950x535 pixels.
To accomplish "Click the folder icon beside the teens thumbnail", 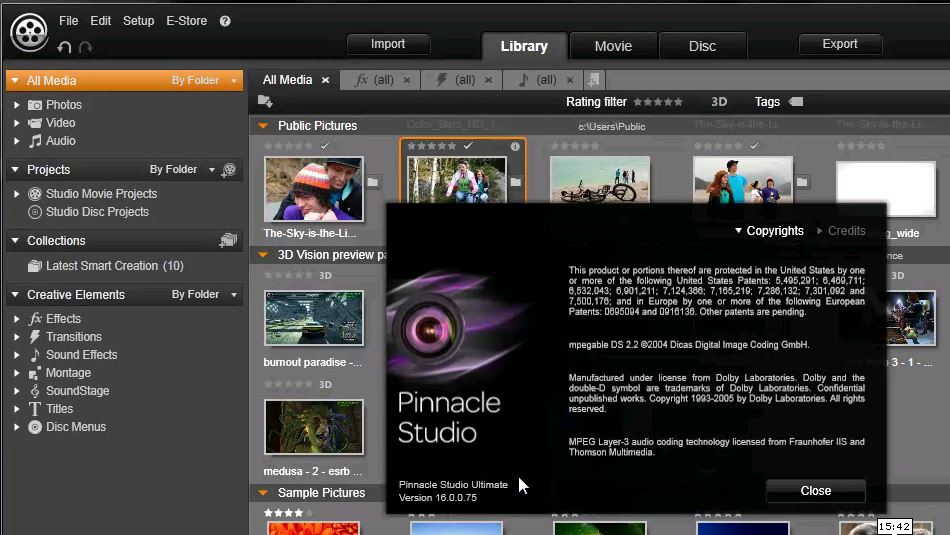I will pos(802,182).
